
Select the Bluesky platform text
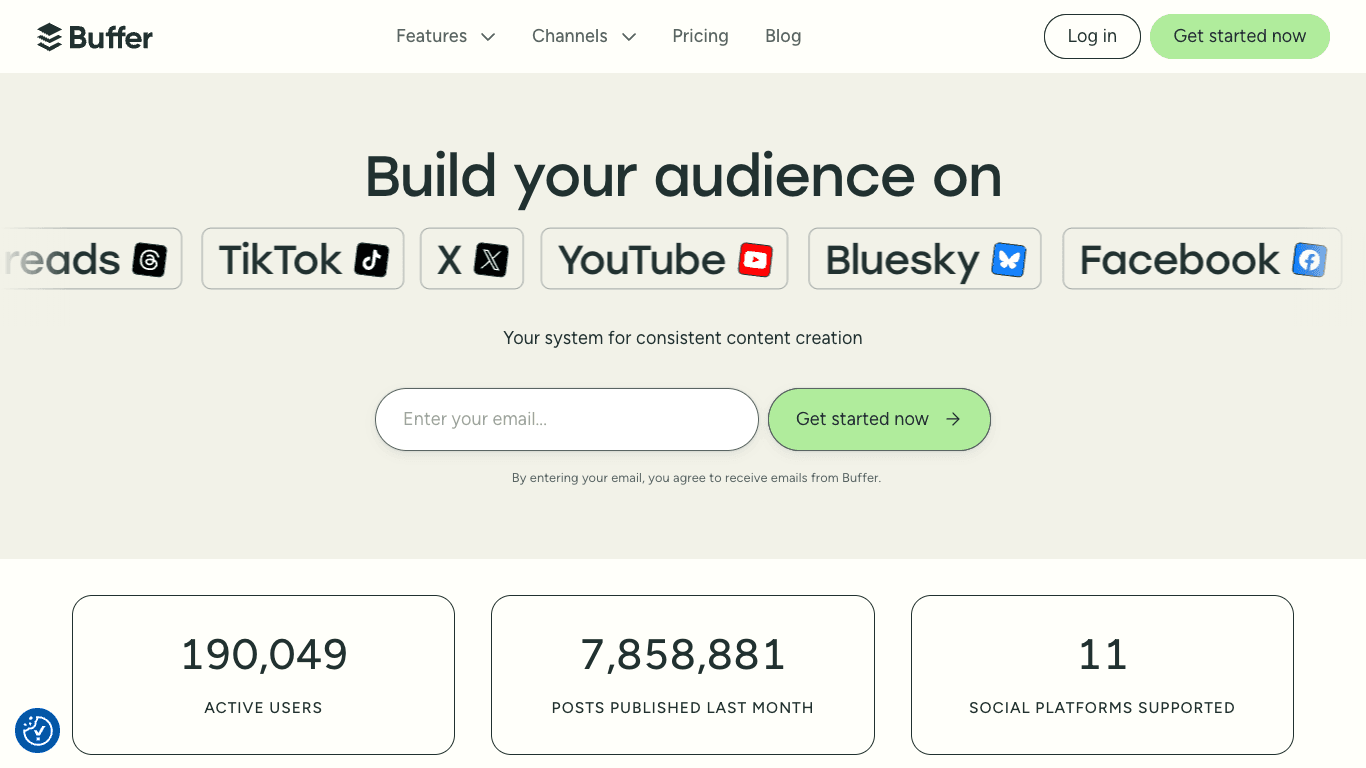click(x=902, y=261)
